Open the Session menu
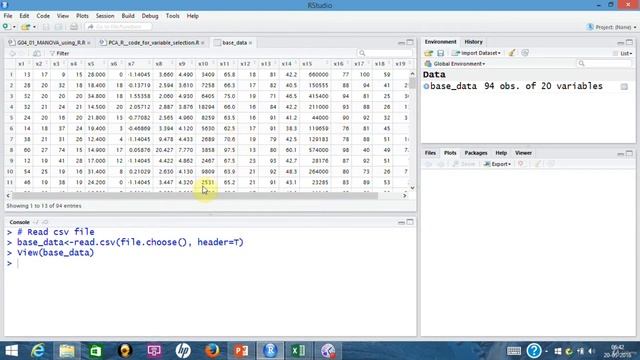640x360 pixels. click(x=105, y=16)
